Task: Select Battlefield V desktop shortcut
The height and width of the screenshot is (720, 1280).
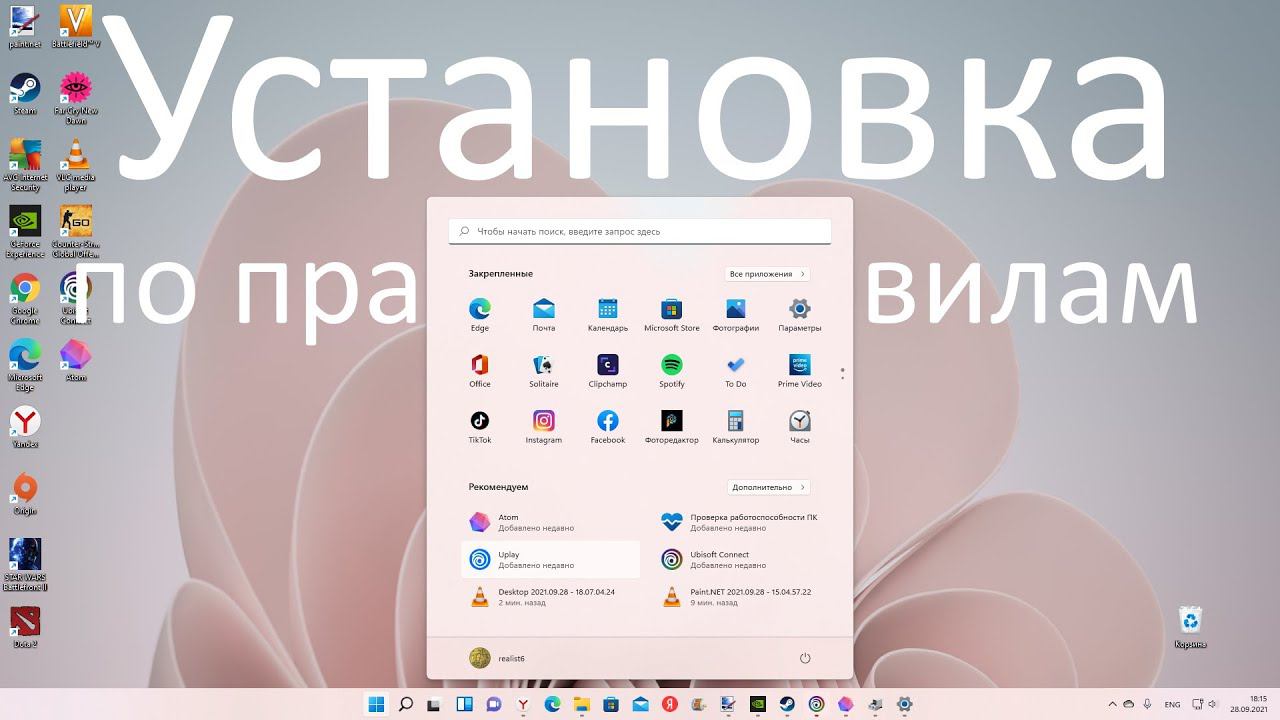Action: click(76, 27)
